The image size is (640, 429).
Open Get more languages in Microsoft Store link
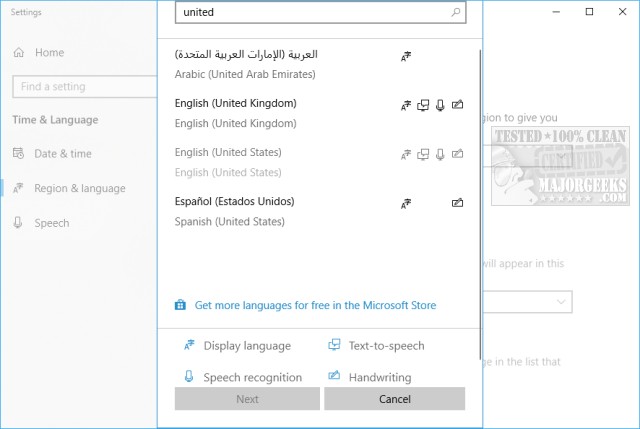click(315, 305)
